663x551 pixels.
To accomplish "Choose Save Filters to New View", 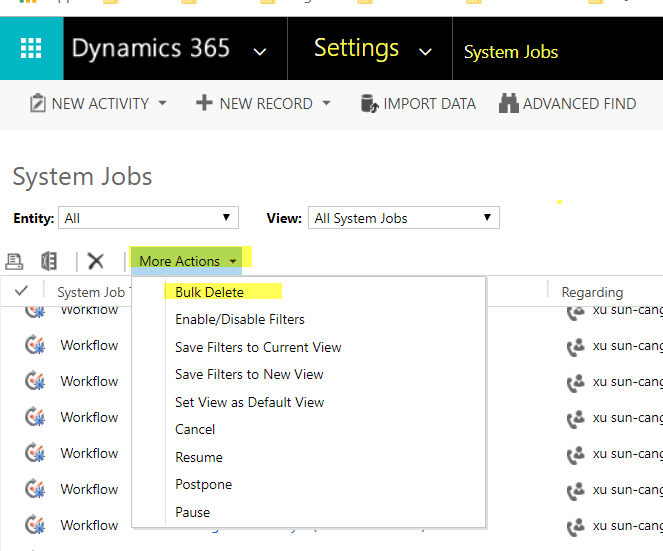I will (249, 374).
